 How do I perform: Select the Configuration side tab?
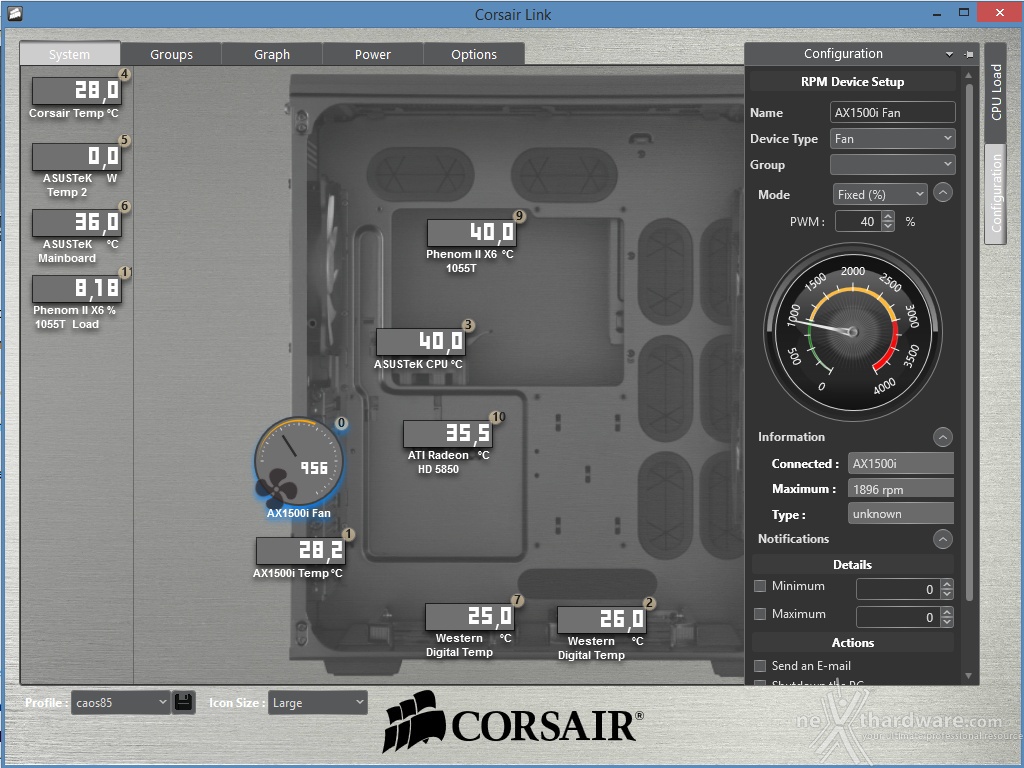pyautogui.click(x=996, y=194)
